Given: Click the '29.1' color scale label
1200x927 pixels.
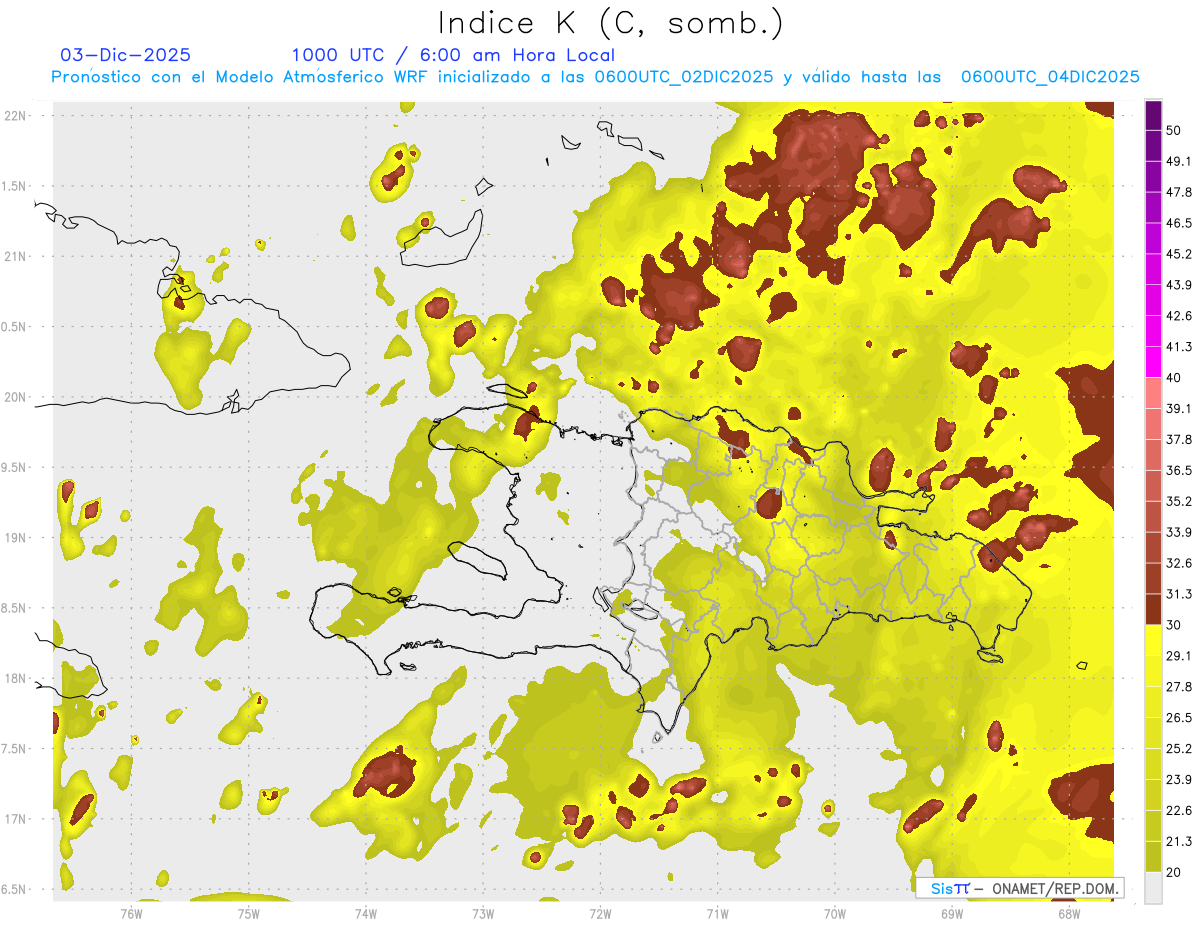Looking at the screenshot, I should click(1178, 656).
